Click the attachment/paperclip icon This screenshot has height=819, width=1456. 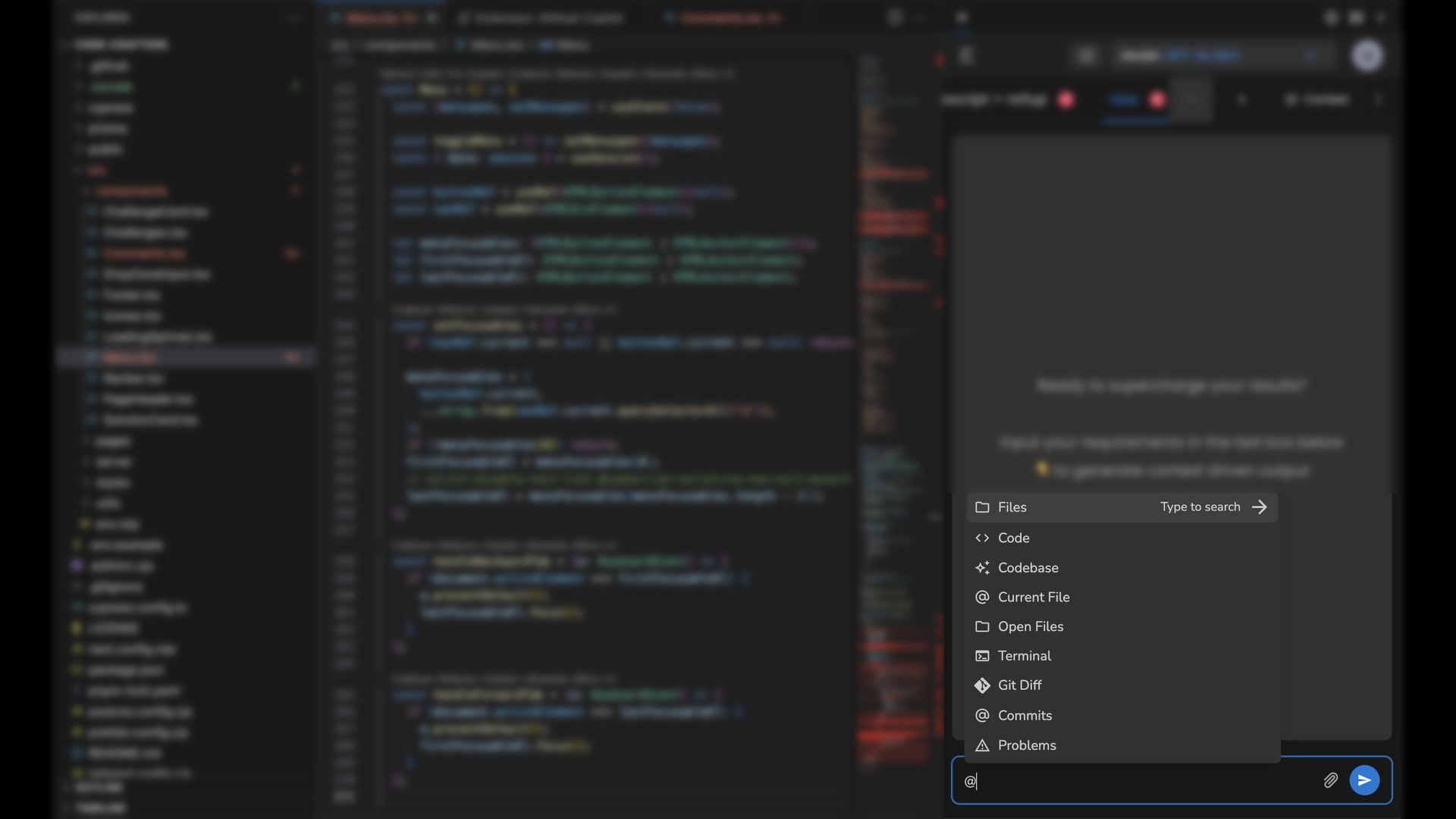[1331, 780]
